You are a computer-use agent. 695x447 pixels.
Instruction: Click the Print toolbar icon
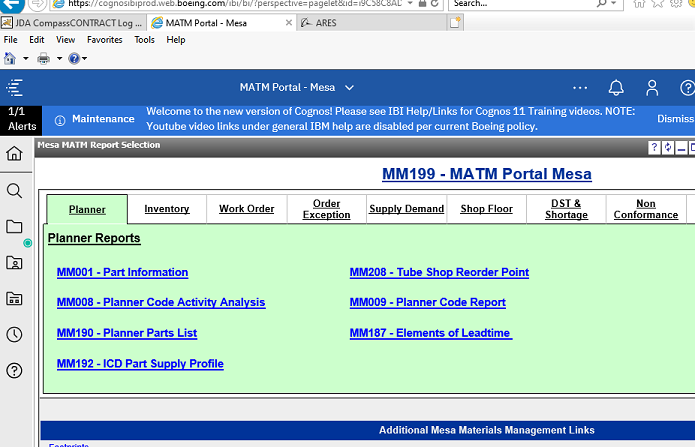(x=43, y=58)
